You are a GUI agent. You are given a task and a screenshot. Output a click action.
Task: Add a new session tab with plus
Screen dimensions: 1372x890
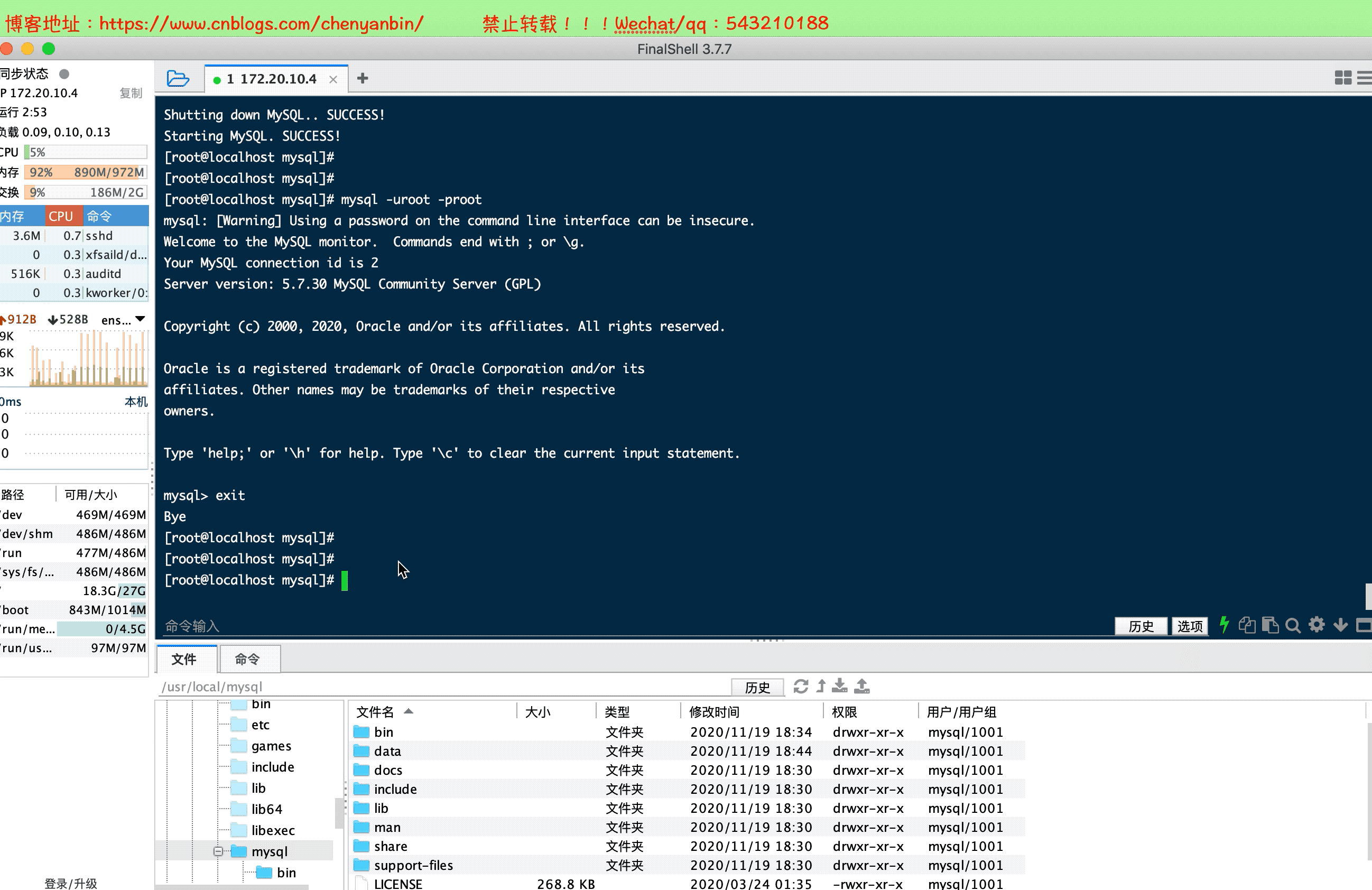362,78
